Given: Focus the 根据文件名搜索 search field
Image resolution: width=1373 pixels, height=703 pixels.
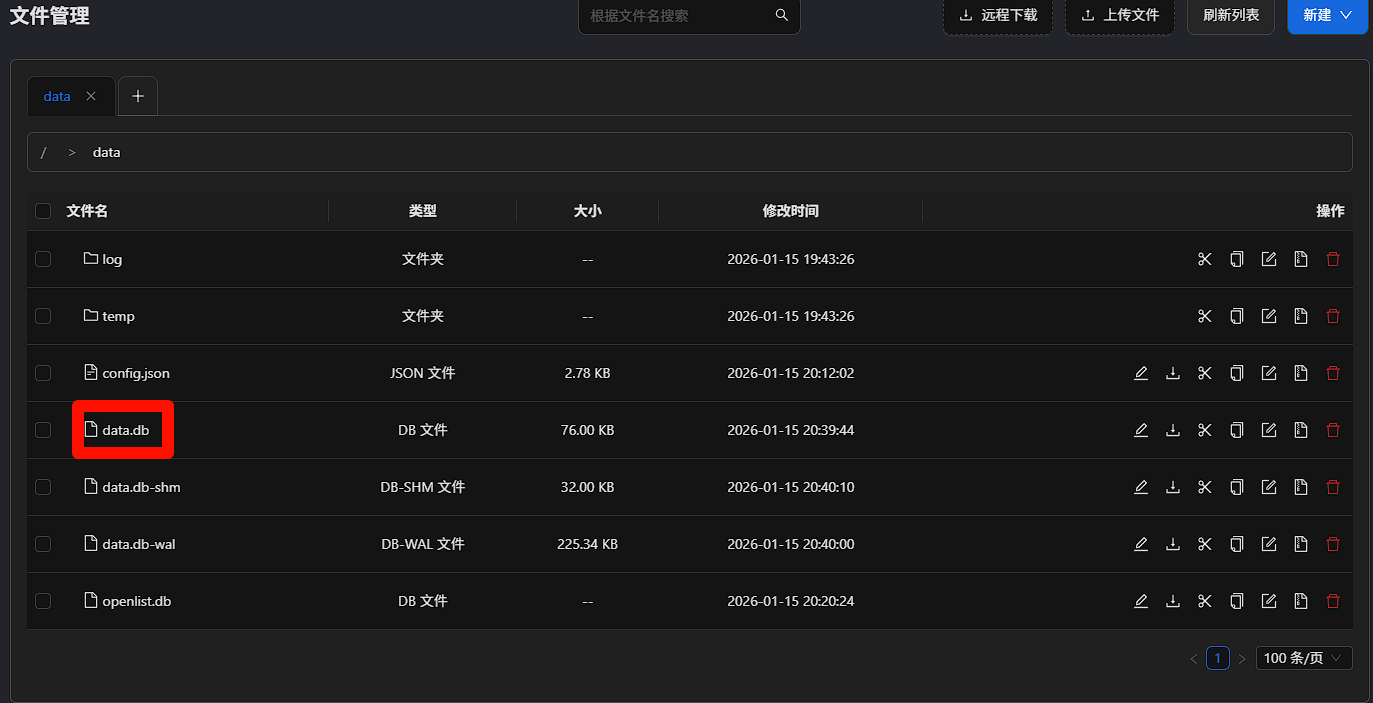Looking at the screenshot, I should 678,16.
